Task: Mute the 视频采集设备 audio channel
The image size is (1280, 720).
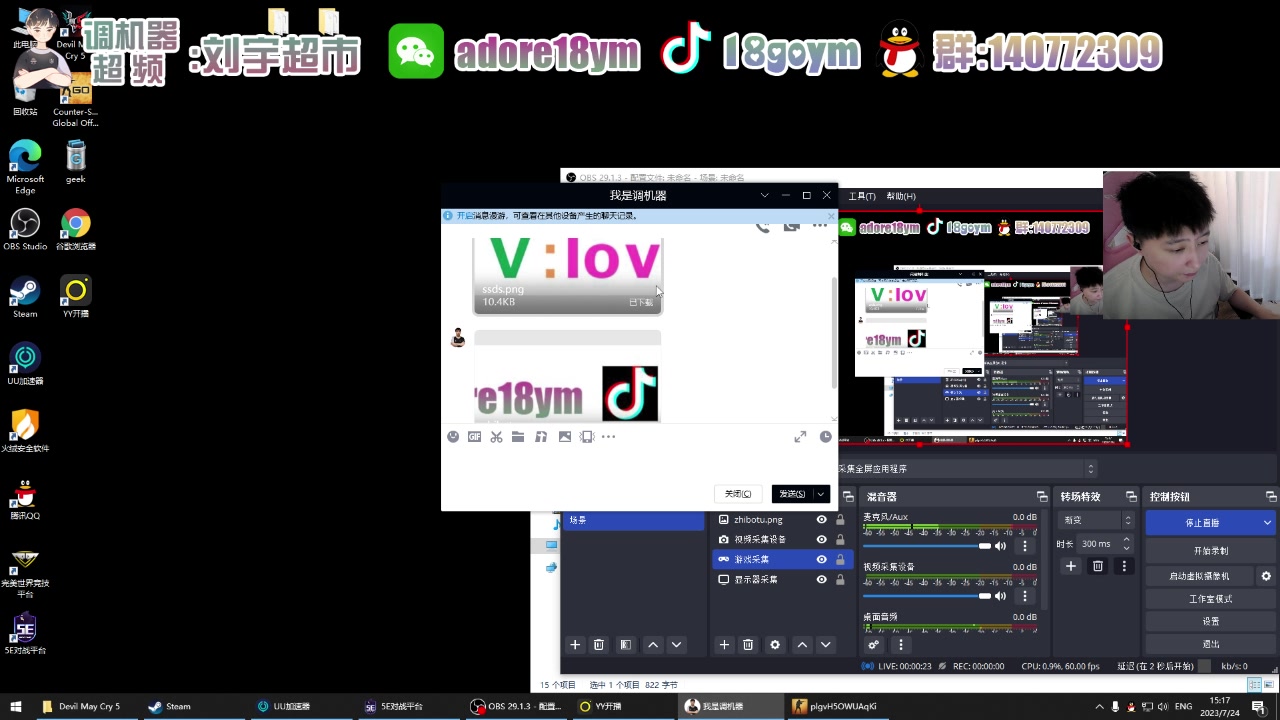Action: [x=1001, y=596]
